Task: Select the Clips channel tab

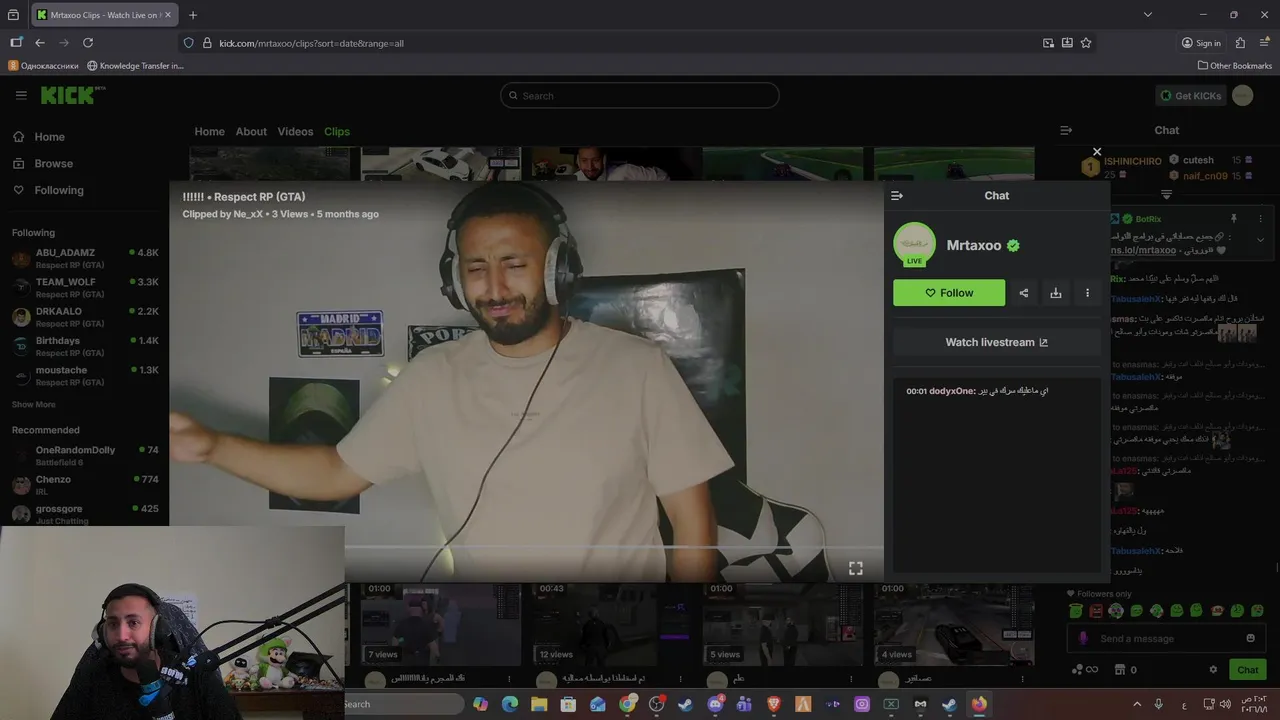Action: [337, 132]
